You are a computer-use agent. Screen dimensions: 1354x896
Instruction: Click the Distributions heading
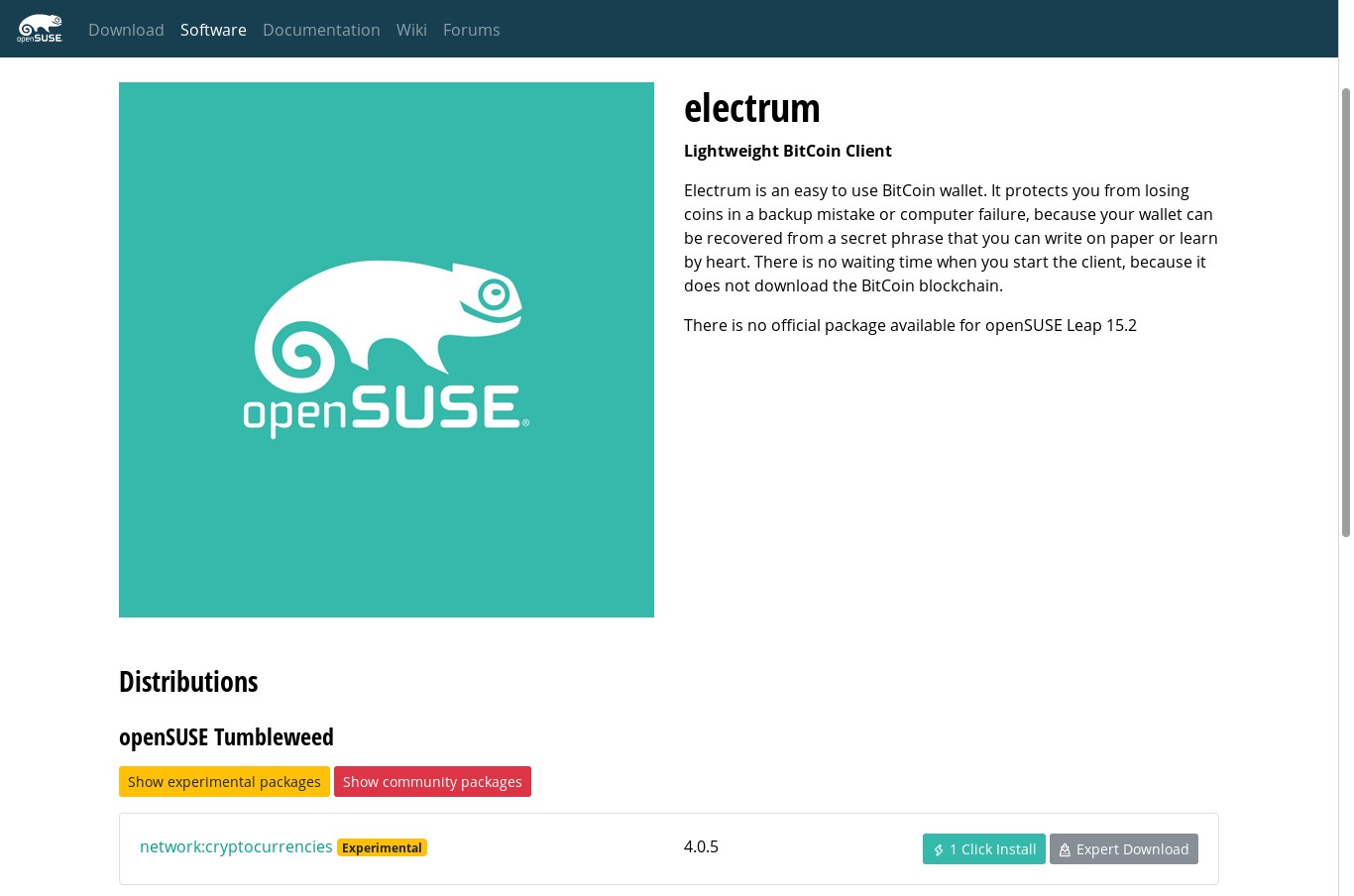coord(188,682)
